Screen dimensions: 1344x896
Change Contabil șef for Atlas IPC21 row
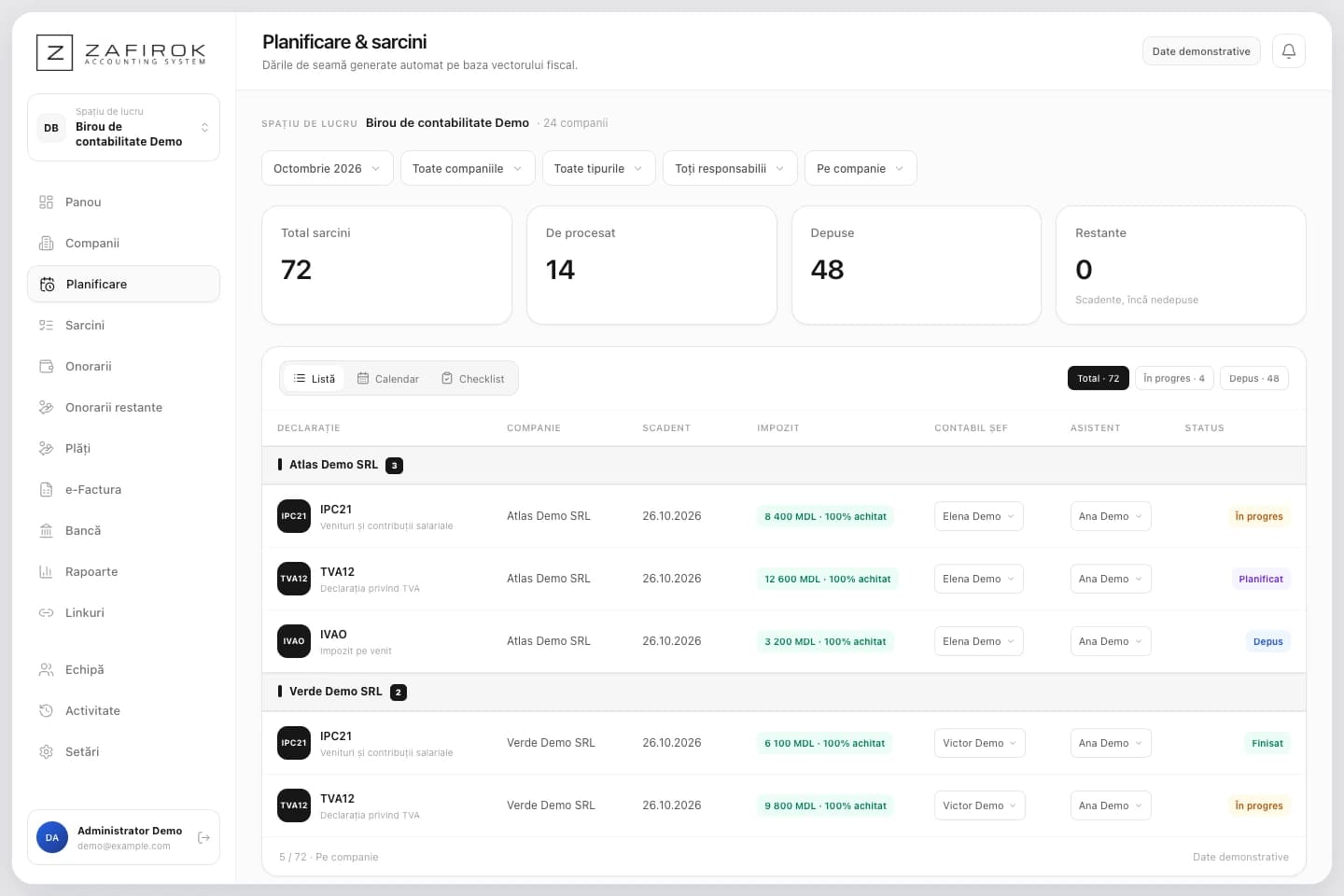[x=978, y=516]
